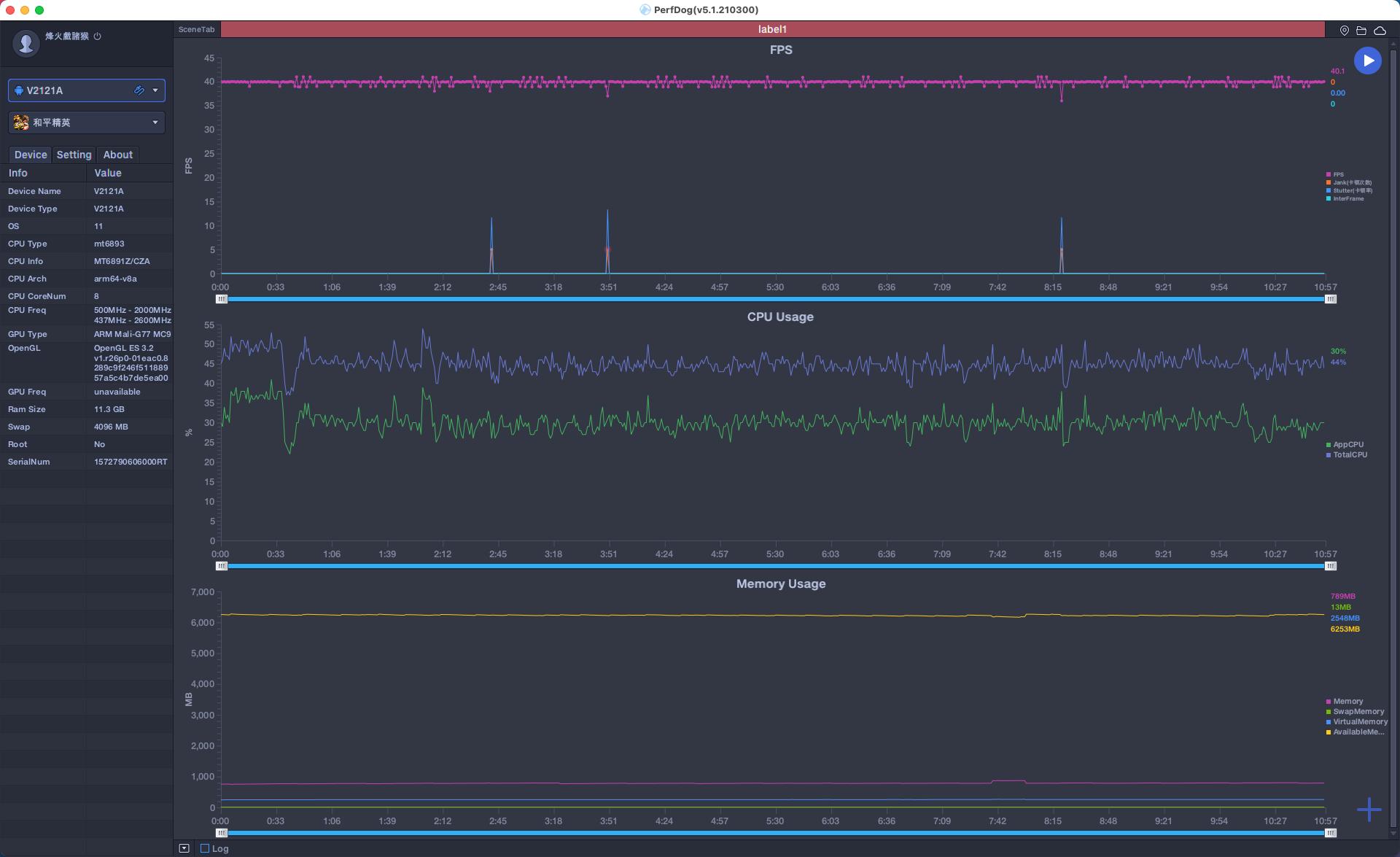Click the power icon next to the username

point(97,36)
